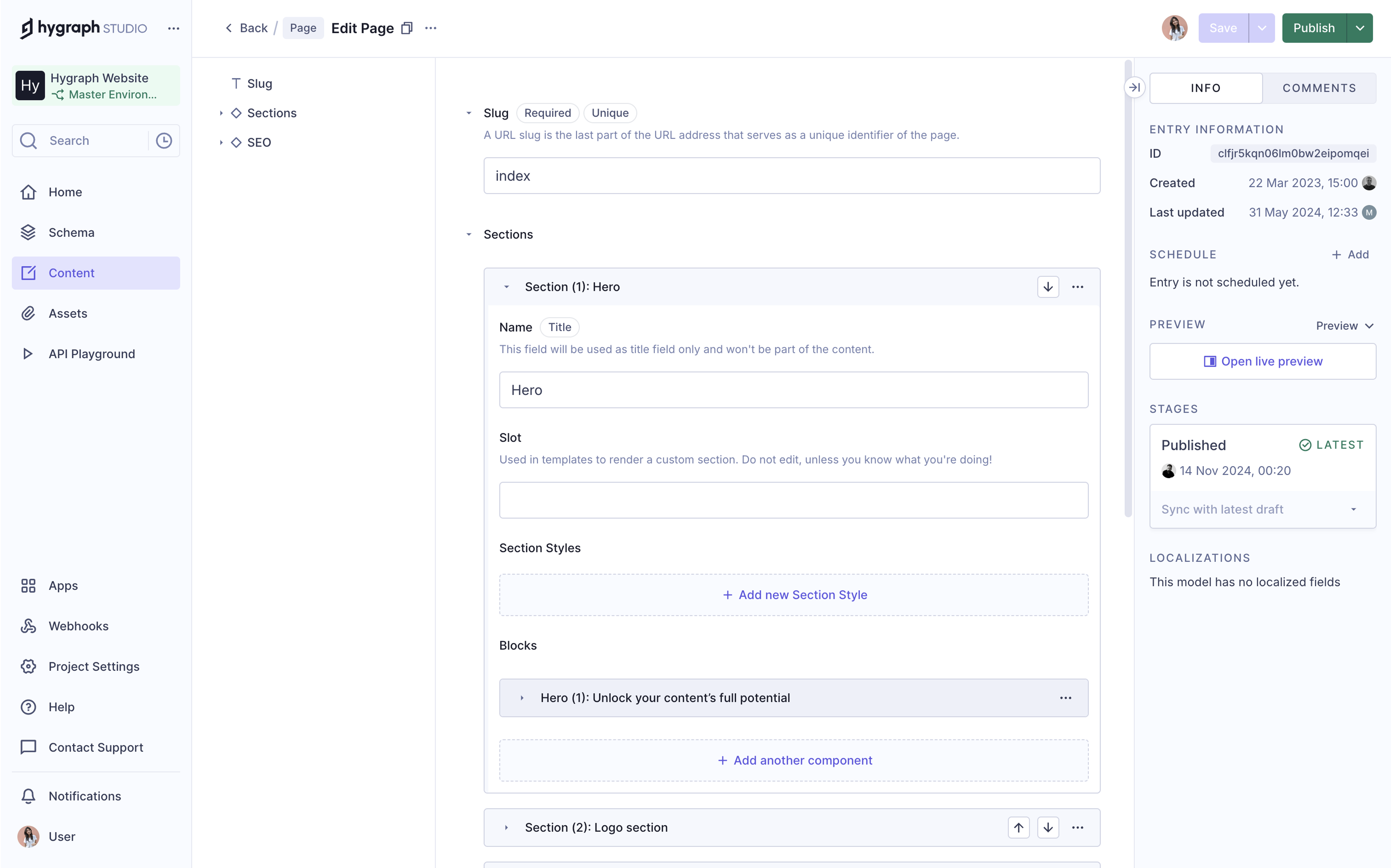Expand the SEO tree item
Screen dimensions: 1391x868
coord(221,143)
